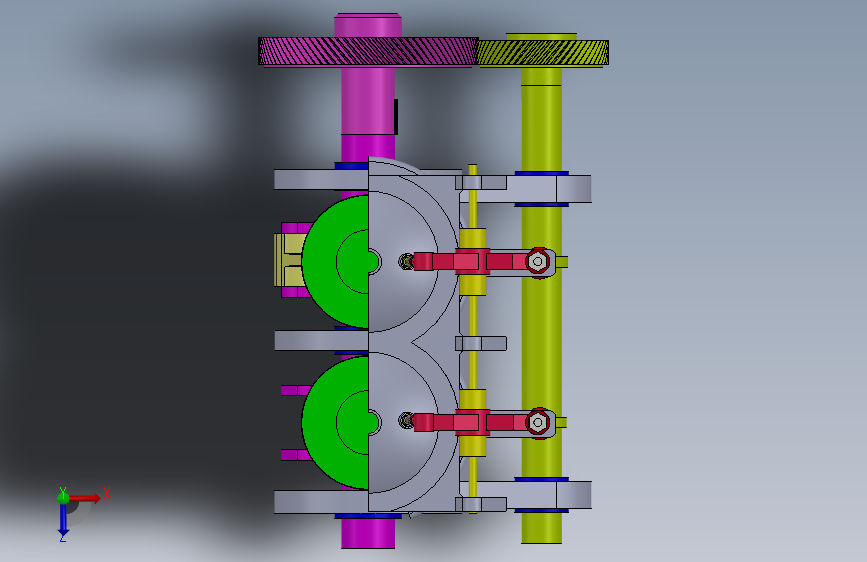The image size is (867, 562).
Task: Select the lower green disc
Action: click(336, 423)
